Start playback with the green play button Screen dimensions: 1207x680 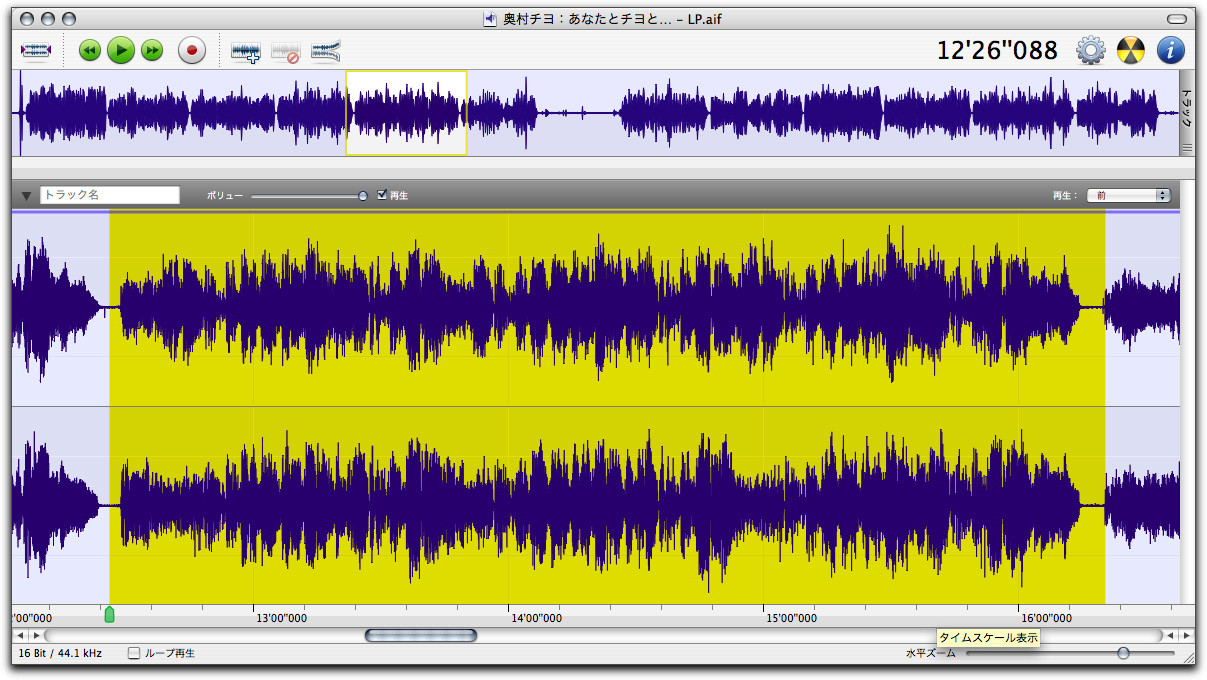pos(121,50)
